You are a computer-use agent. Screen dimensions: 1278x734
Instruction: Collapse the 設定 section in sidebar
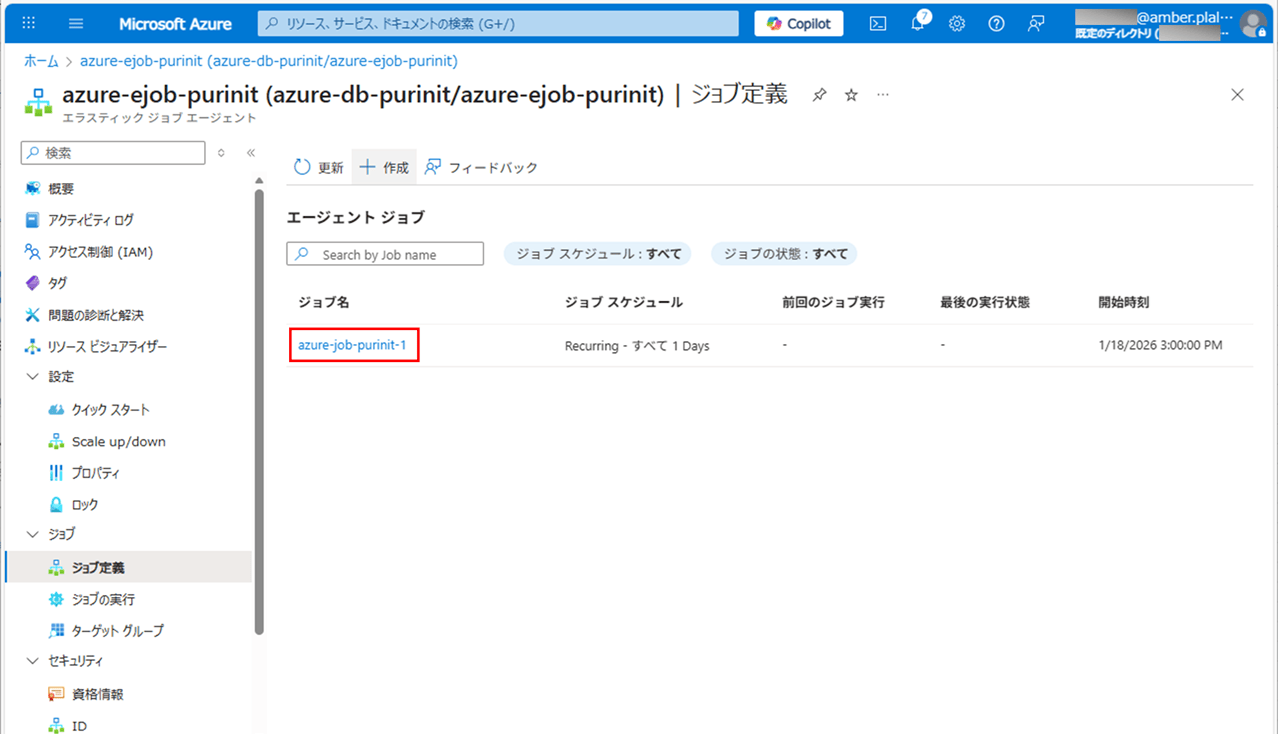(33, 377)
